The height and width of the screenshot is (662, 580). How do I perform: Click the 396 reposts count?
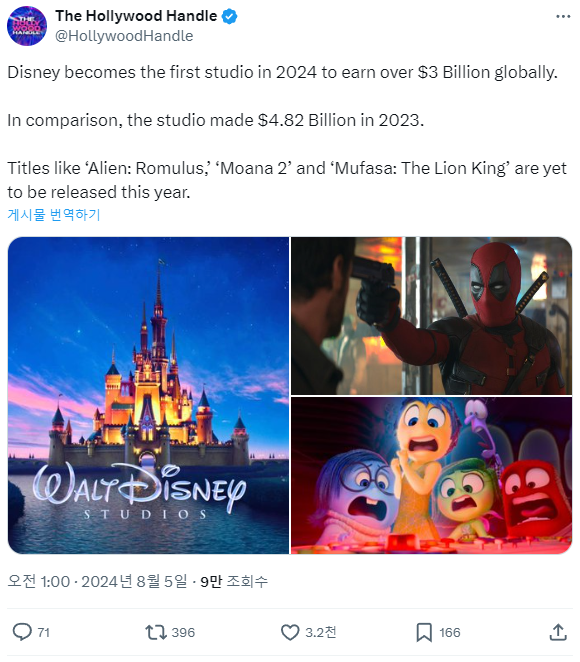pos(183,632)
